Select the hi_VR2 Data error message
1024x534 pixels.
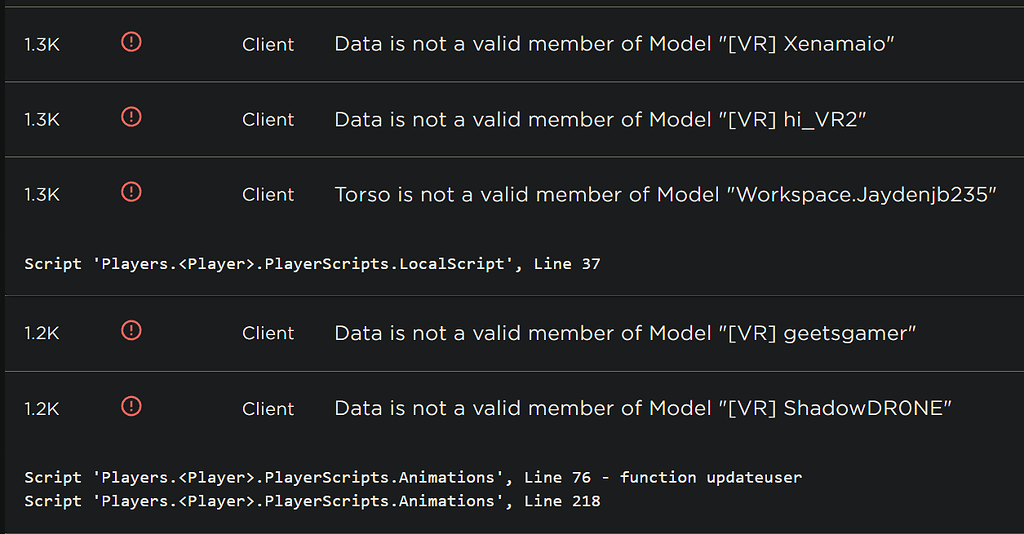[x=600, y=119]
